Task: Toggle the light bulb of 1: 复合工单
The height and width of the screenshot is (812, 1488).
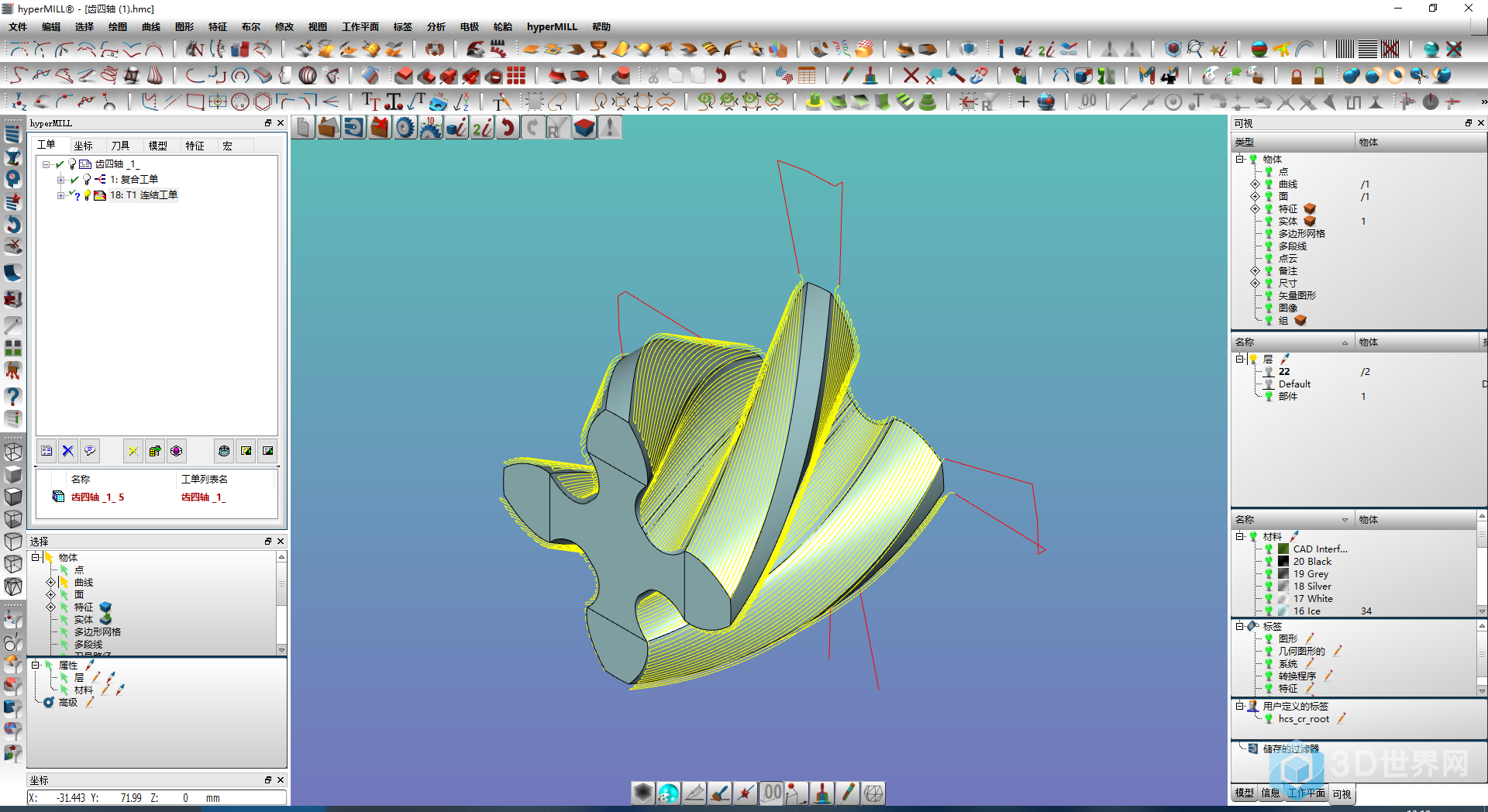Action: tap(87, 179)
